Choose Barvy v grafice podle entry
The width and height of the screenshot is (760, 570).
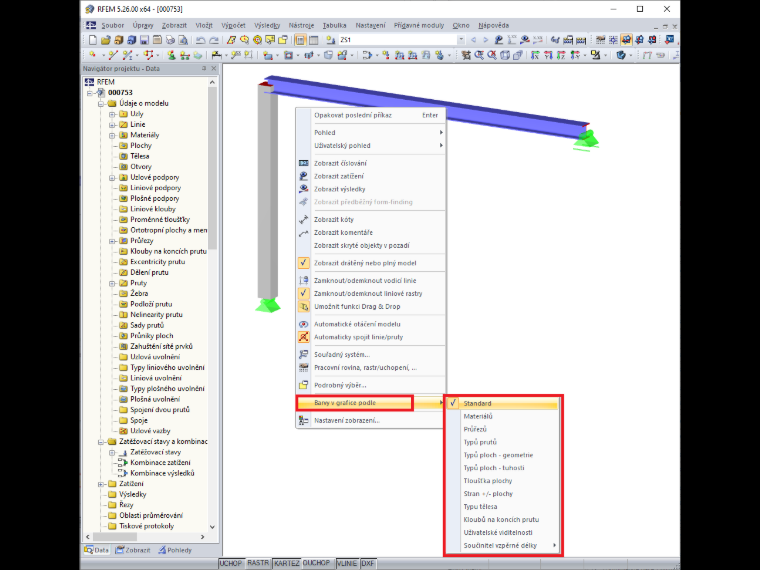[x=370, y=403]
